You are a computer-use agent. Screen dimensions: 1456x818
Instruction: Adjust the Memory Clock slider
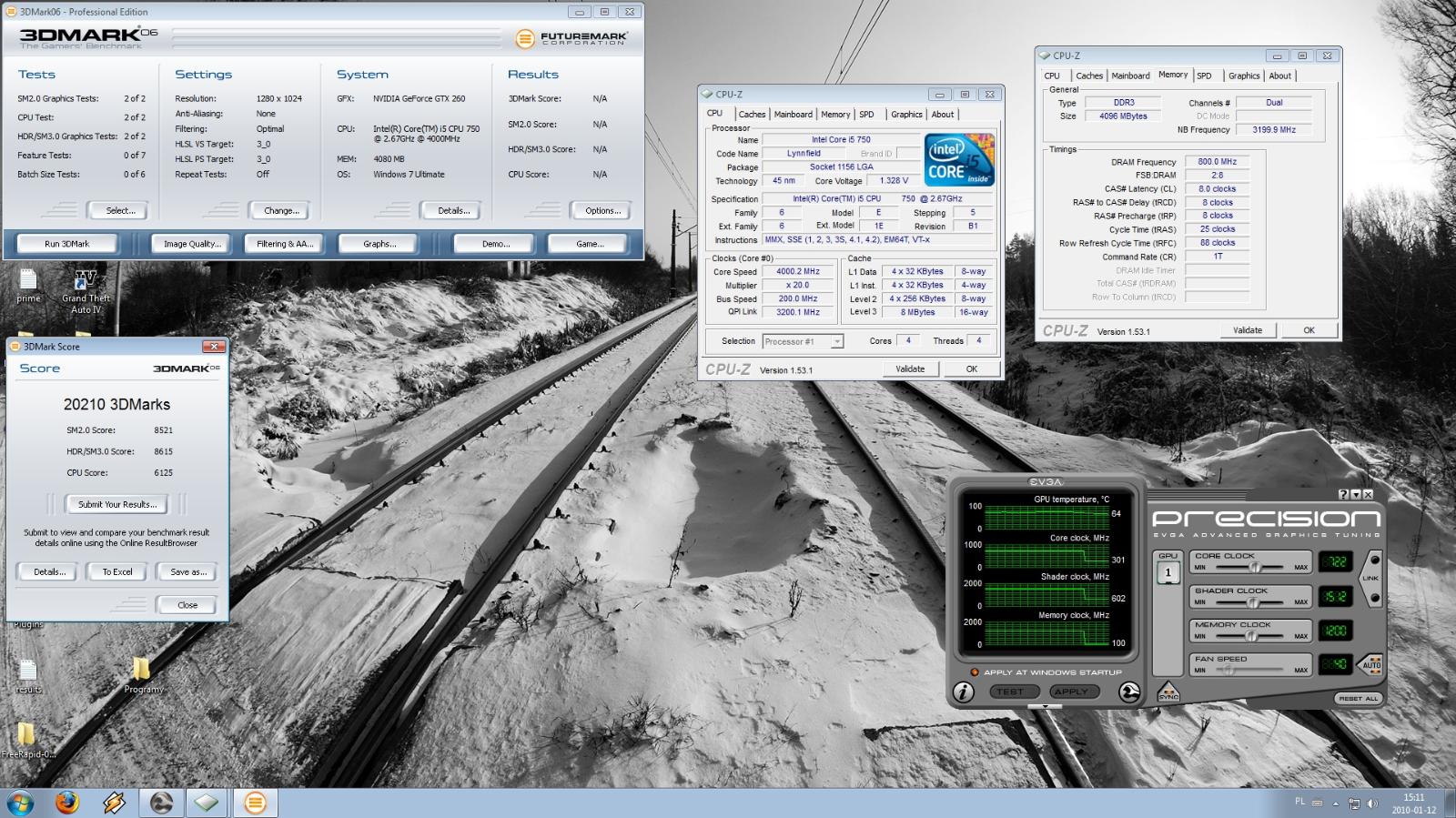[1251, 636]
